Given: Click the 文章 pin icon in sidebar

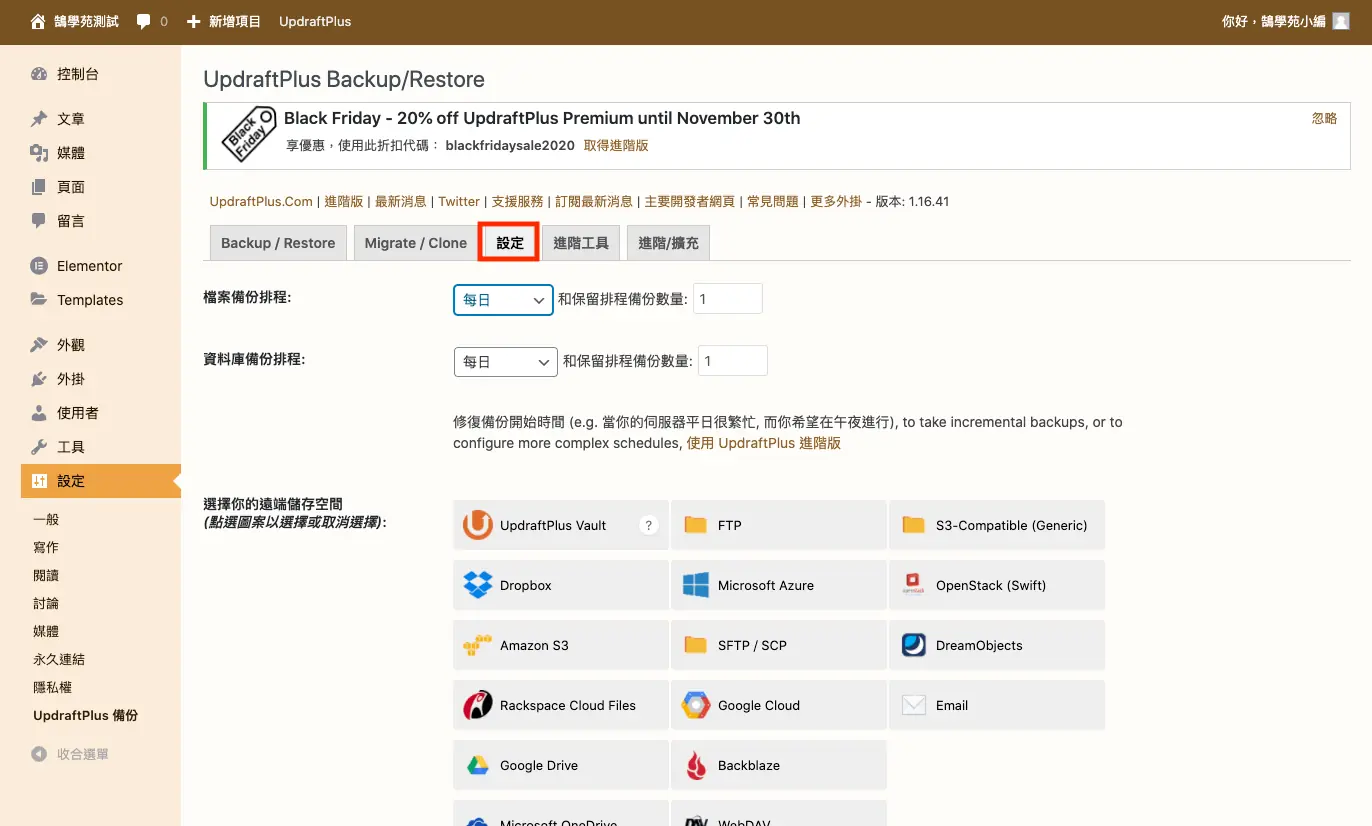Looking at the screenshot, I should [39, 119].
